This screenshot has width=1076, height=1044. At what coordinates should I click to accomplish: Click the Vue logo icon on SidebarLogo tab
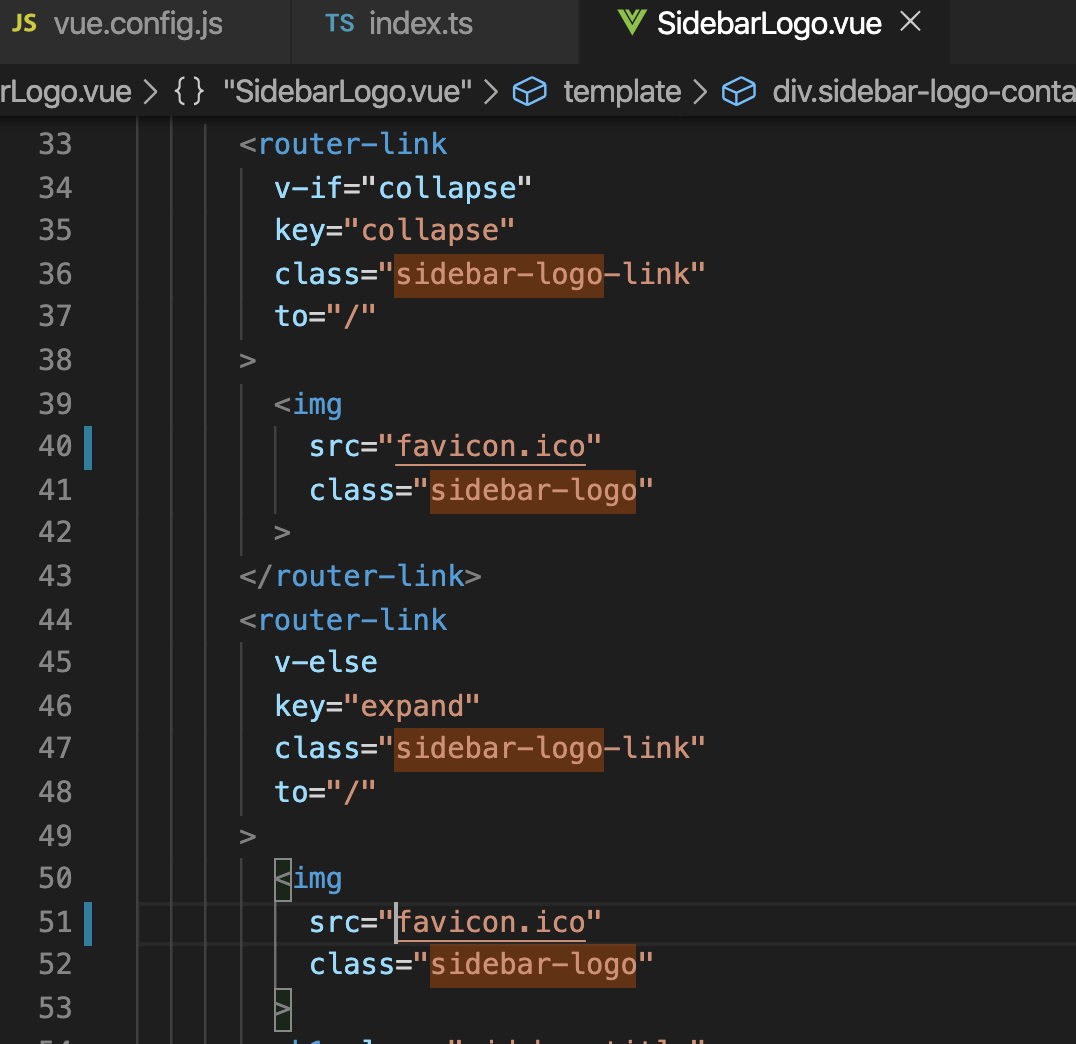click(x=631, y=23)
